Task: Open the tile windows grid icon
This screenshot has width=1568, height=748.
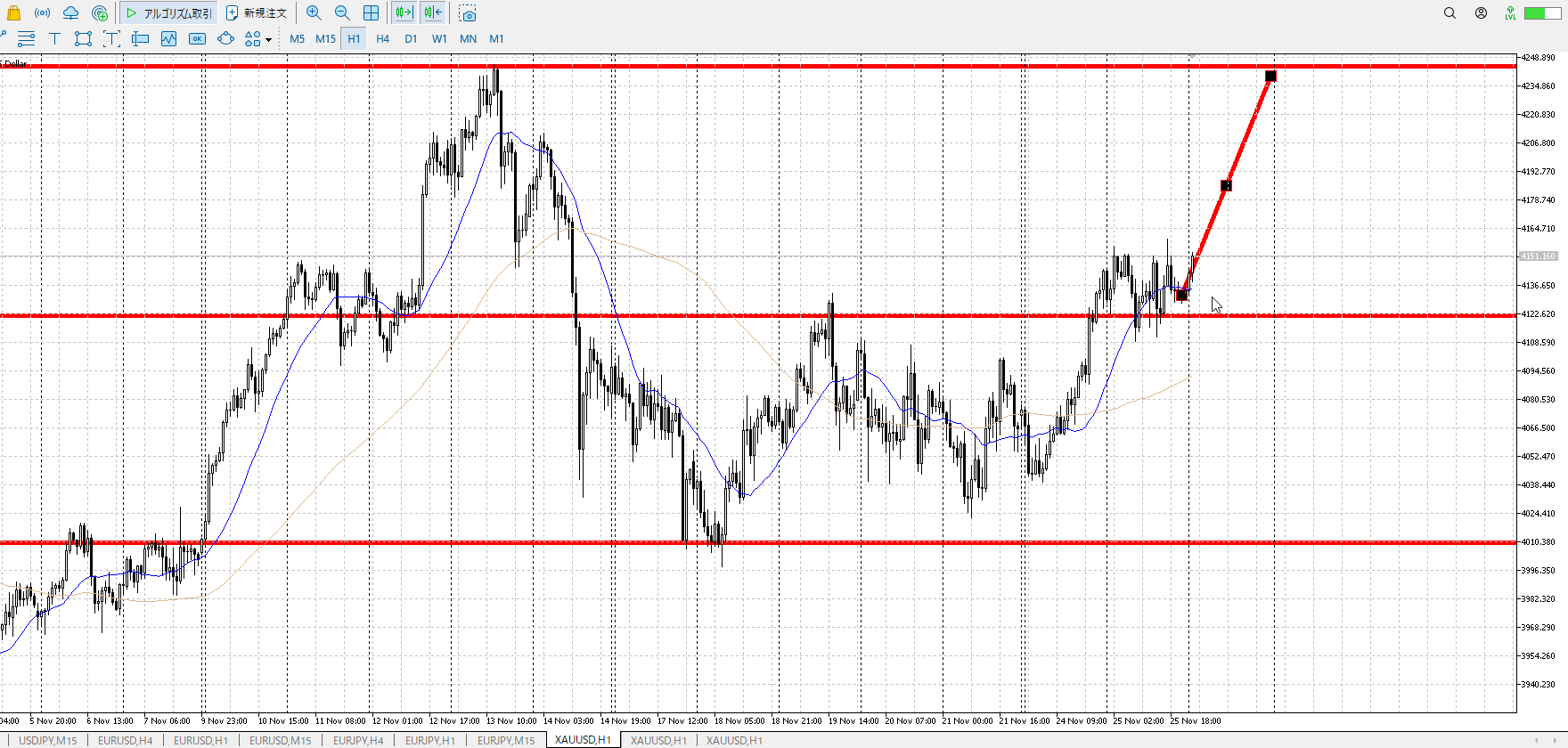Action: [371, 13]
